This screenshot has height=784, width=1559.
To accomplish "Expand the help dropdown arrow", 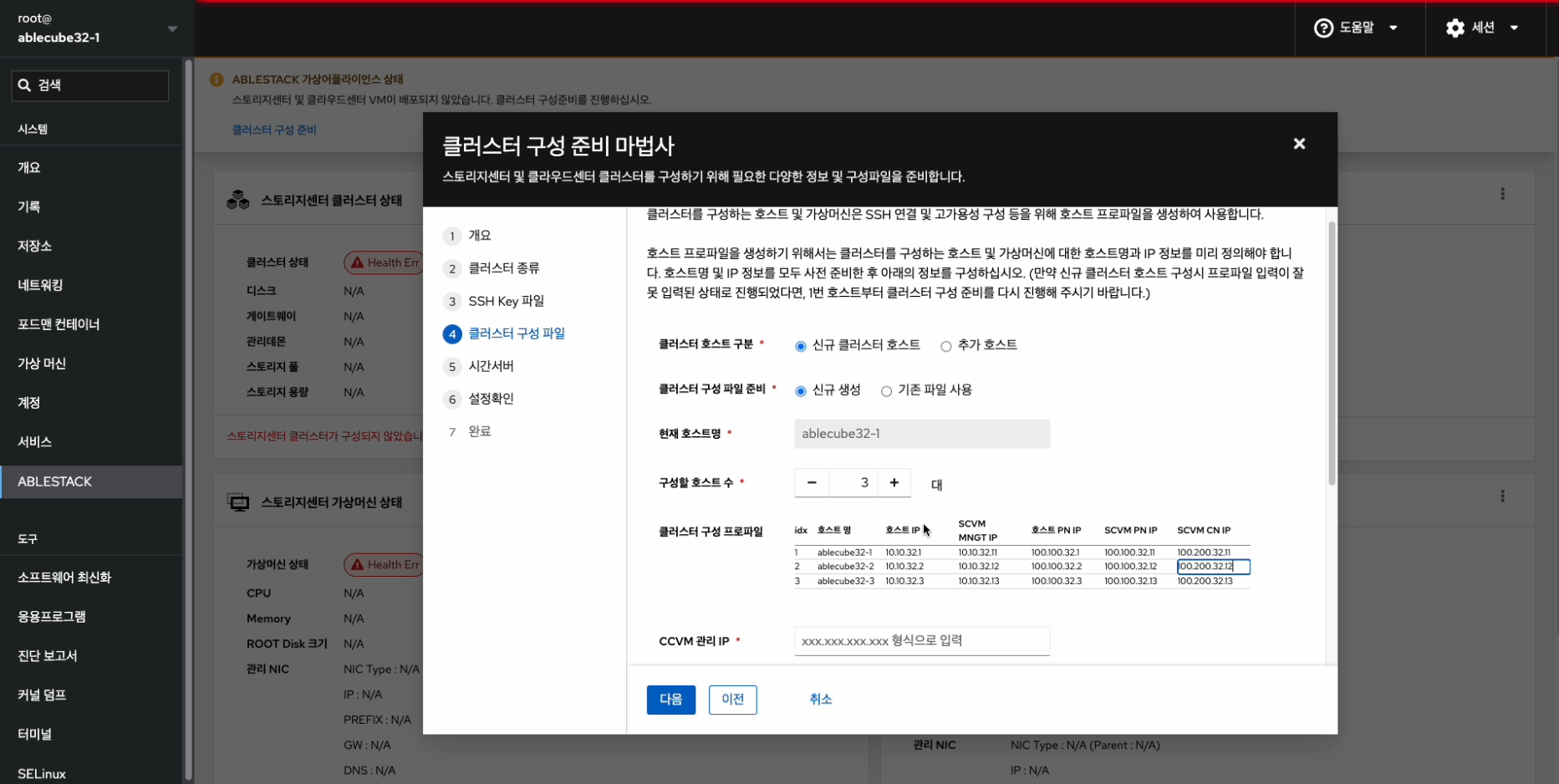I will 1393,28.
